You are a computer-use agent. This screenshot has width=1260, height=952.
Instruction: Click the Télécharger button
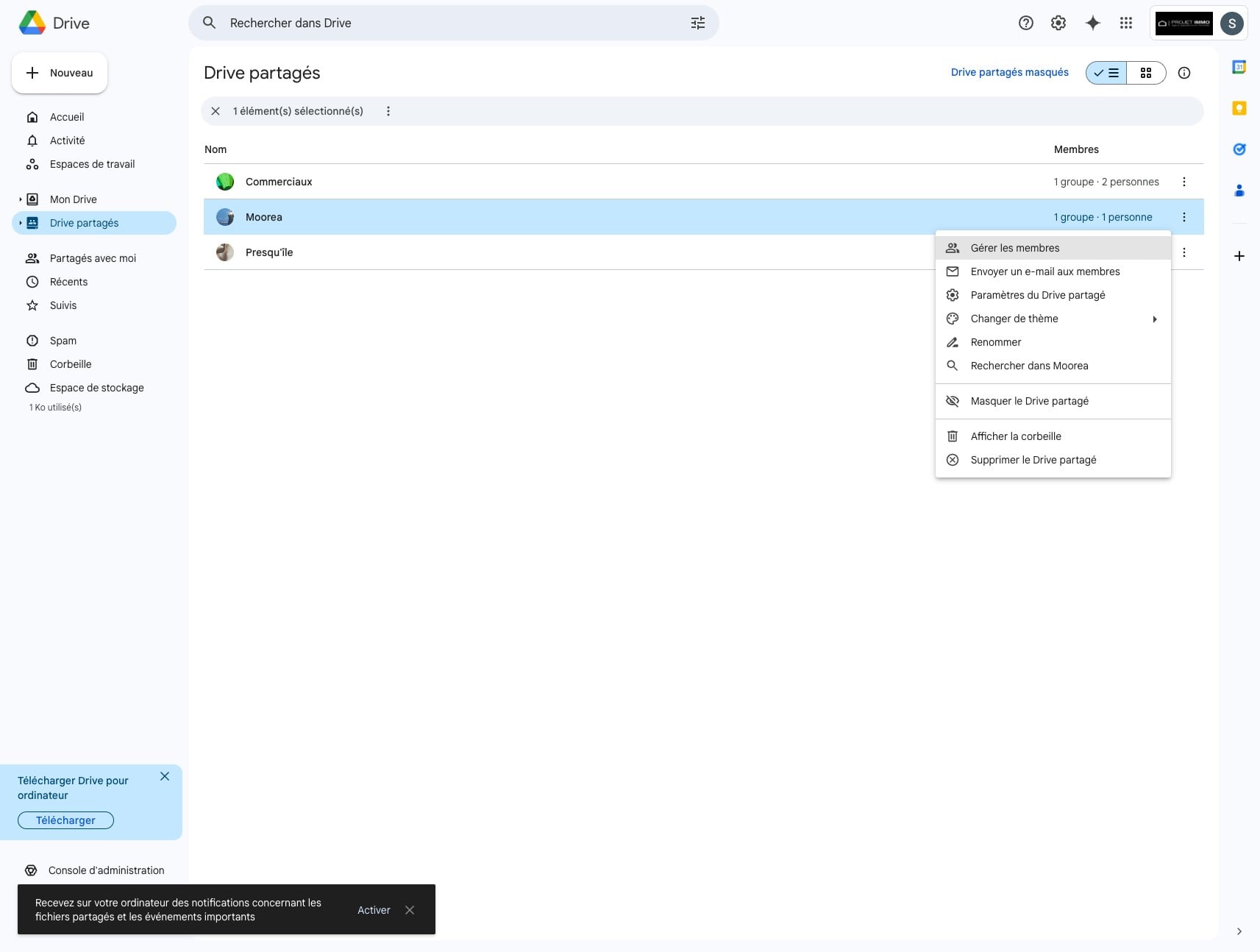coord(65,820)
